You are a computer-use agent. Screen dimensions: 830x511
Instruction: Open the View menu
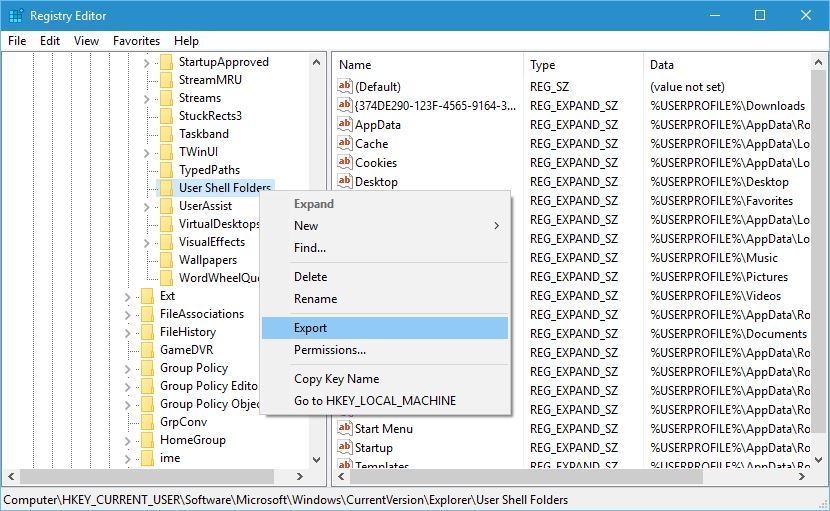(86, 41)
